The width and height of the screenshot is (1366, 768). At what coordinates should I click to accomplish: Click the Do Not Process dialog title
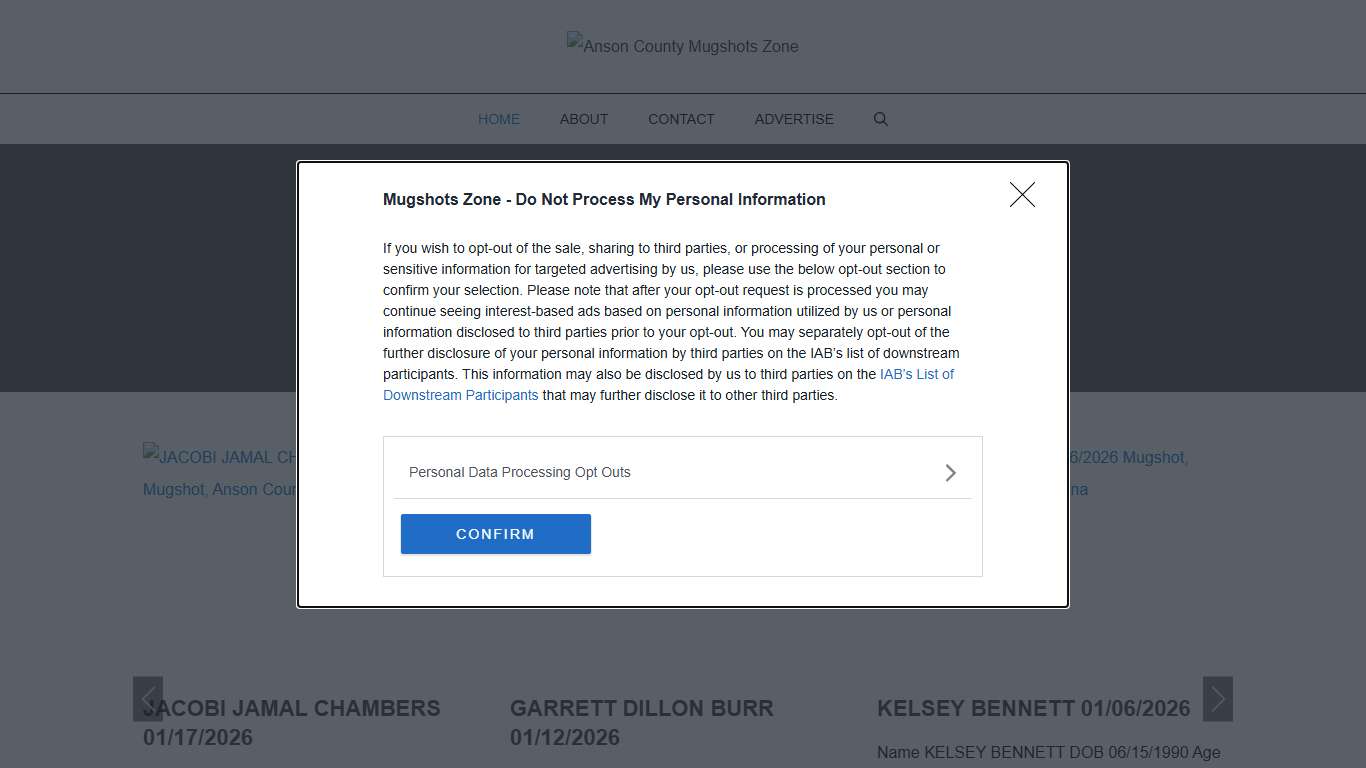pyautogui.click(x=604, y=199)
